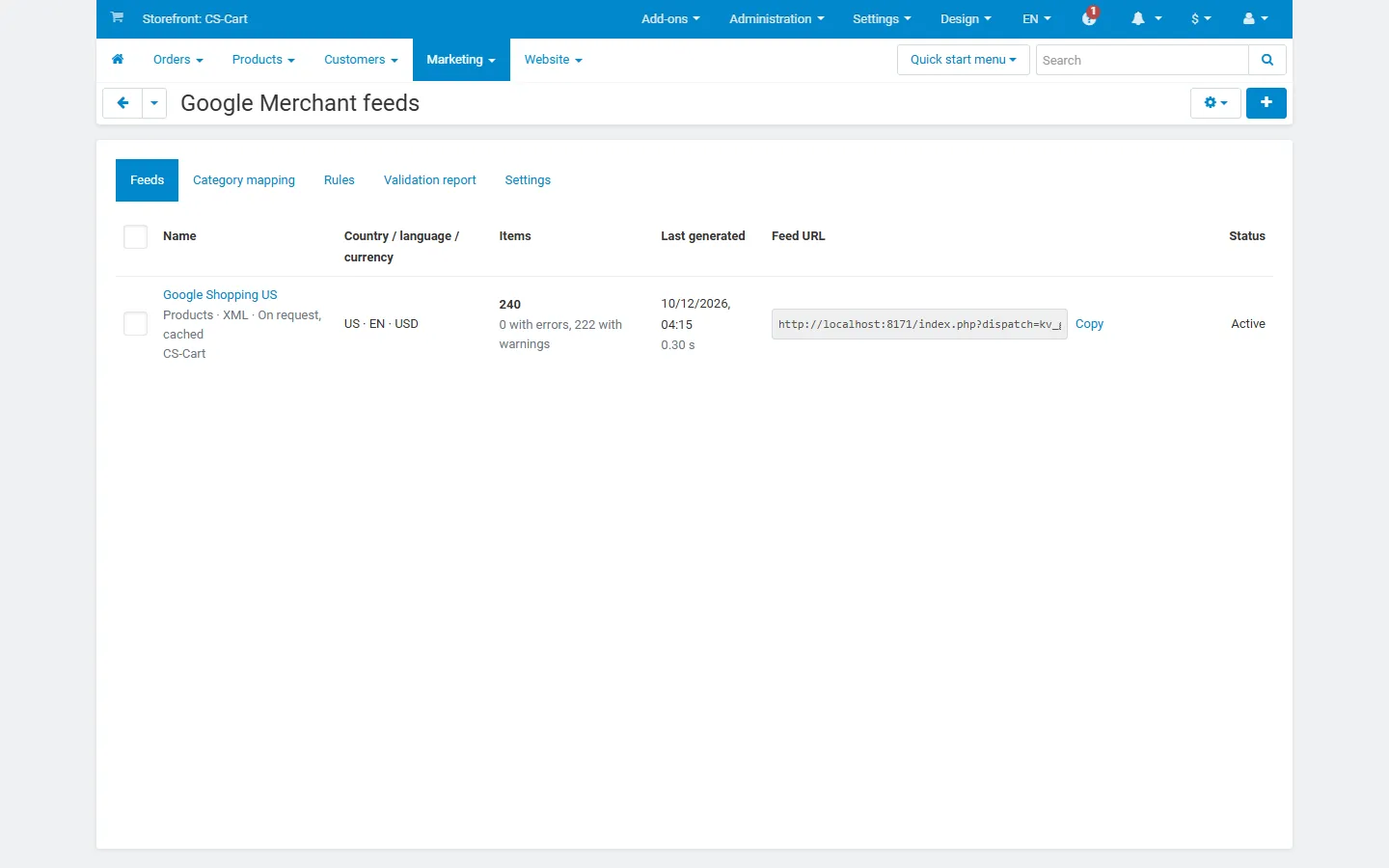Screen dimensions: 1389x868
Task: Expand the EN language selector
Action: (1037, 18)
